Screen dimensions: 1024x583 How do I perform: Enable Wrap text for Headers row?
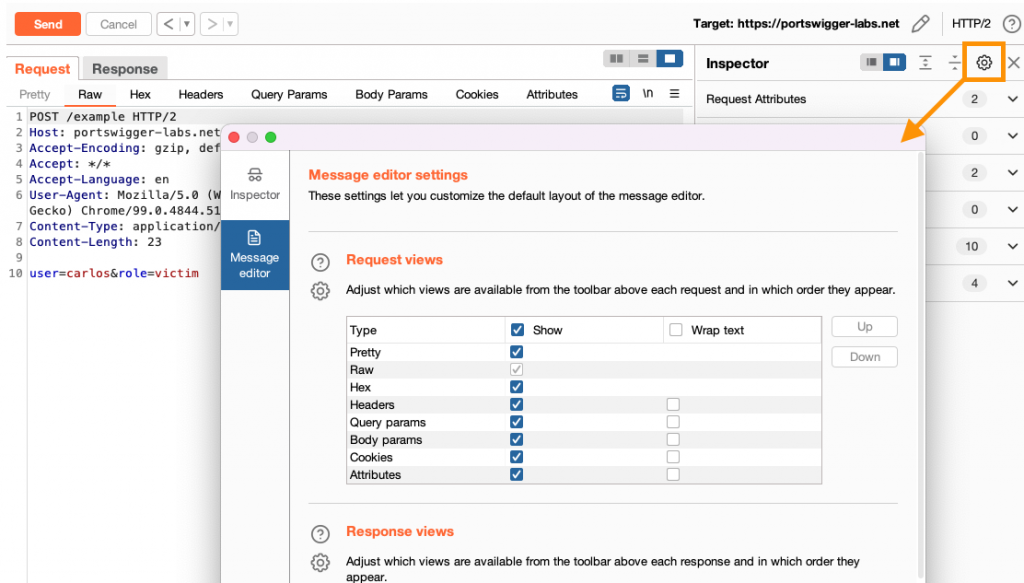point(673,405)
